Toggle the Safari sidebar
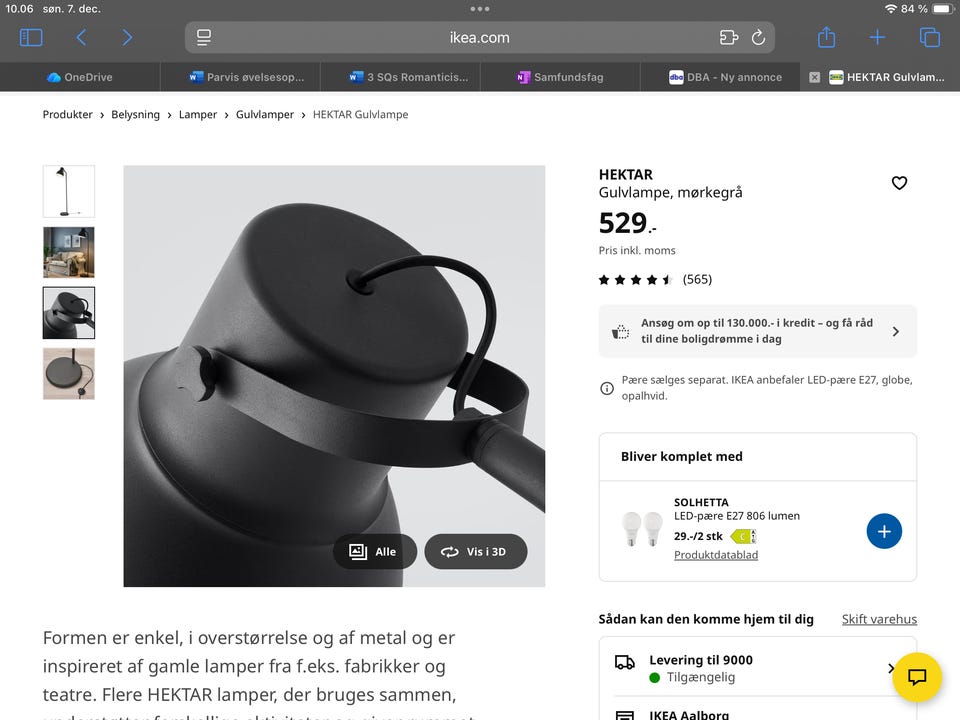Viewport: 960px width, 720px height. 31,37
